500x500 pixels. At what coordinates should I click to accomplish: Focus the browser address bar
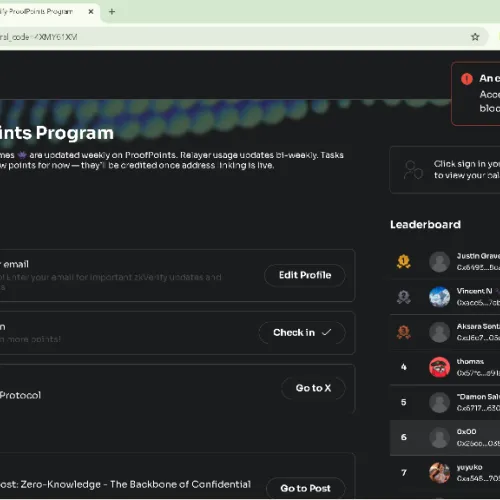(233, 37)
